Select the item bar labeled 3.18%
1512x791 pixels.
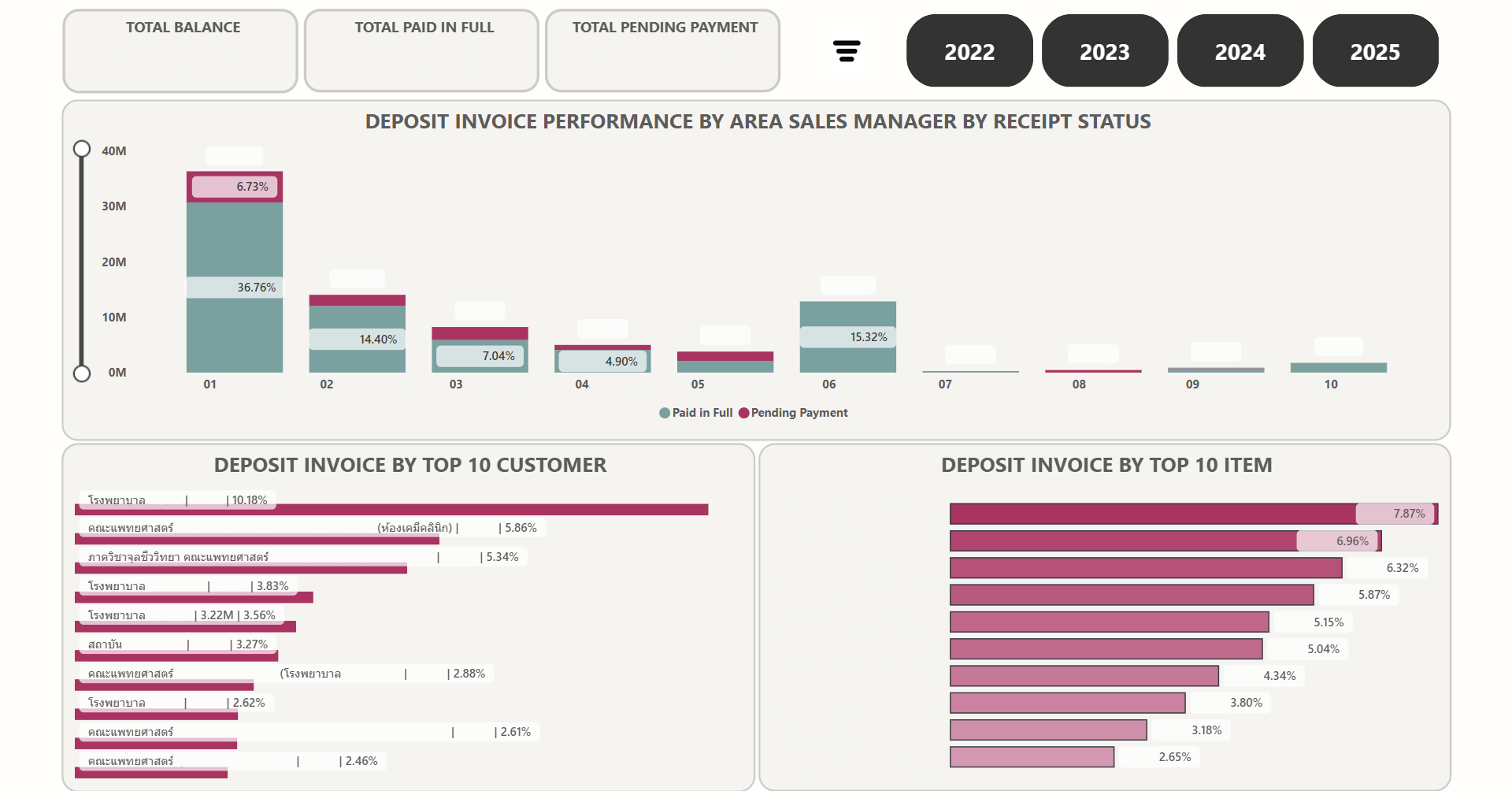click(x=1048, y=730)
